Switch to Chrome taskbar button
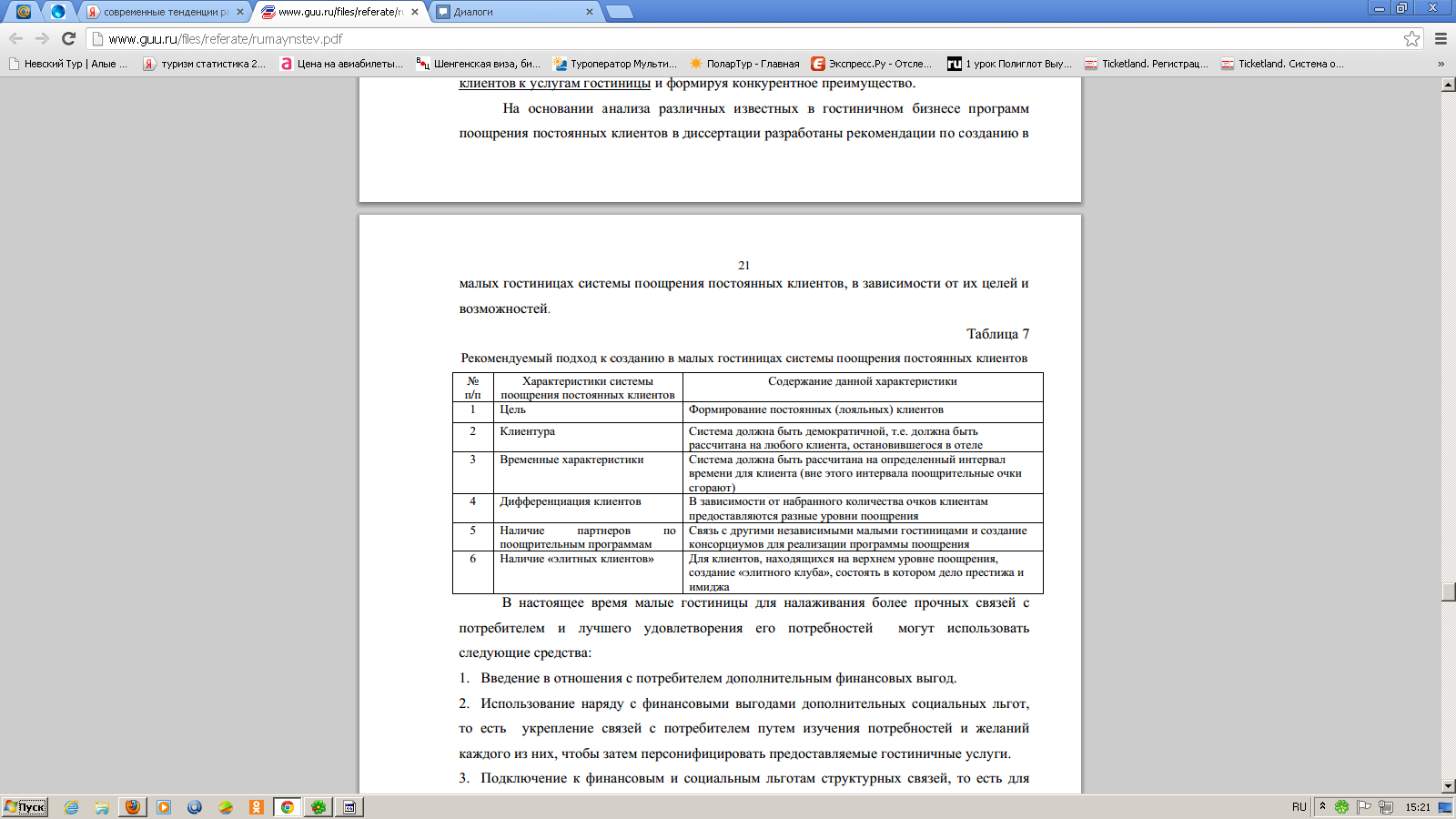 (x=288, y=807)
